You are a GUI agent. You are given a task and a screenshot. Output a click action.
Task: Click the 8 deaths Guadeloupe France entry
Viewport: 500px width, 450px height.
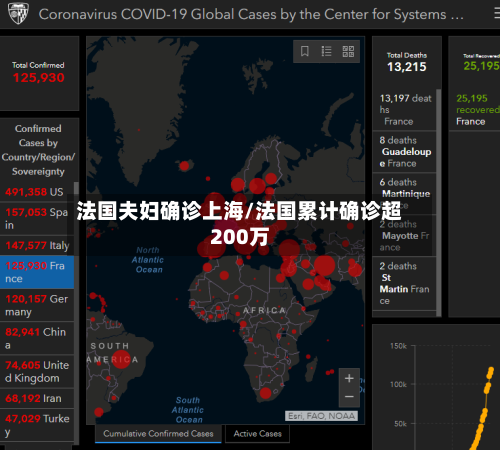pos(404,152)
